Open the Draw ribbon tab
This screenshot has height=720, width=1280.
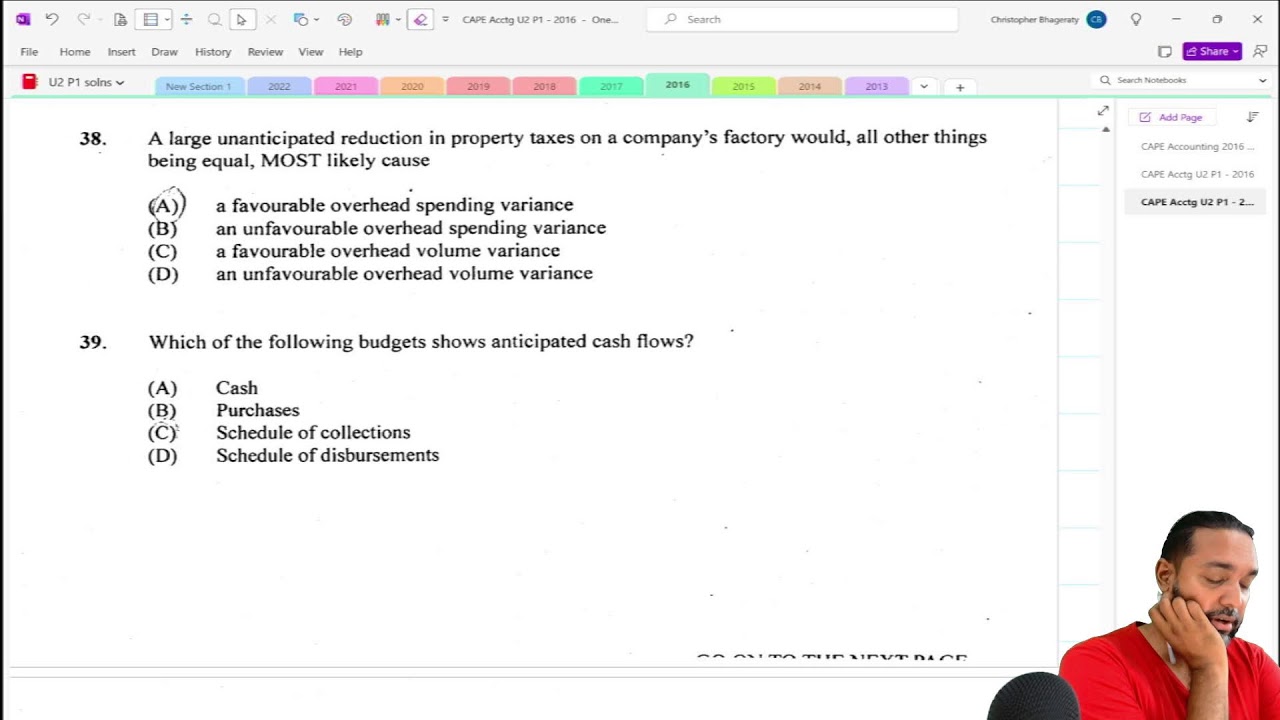(x=164, y=52)
